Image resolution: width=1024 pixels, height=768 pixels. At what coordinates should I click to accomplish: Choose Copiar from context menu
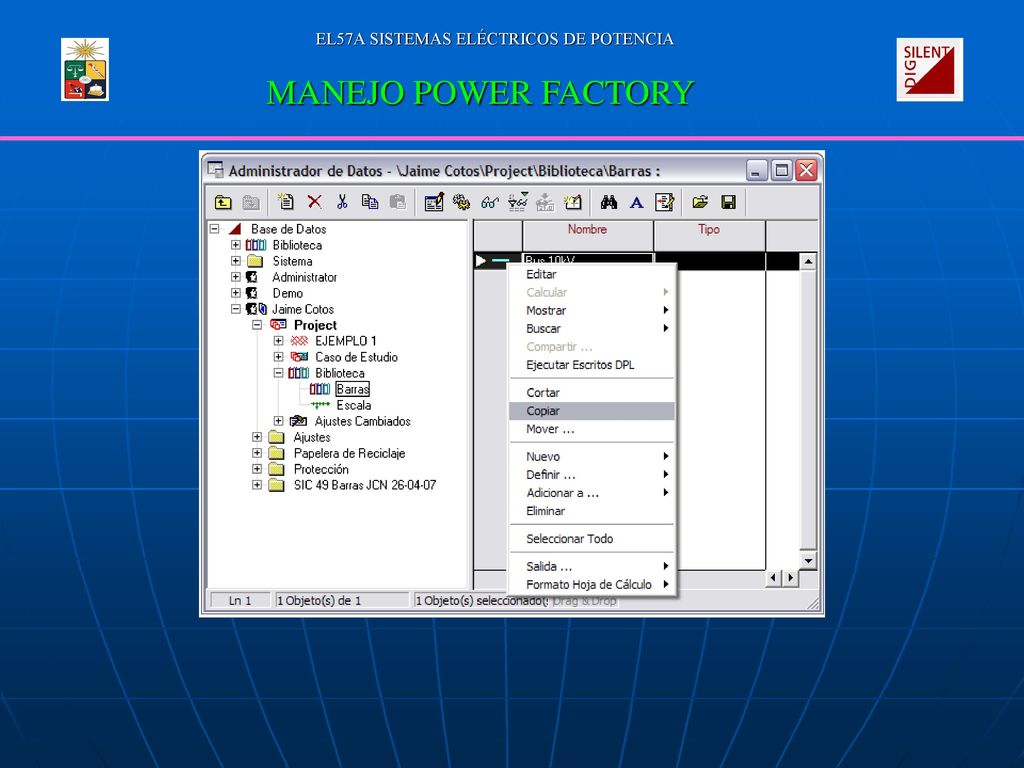pos(592,411)
